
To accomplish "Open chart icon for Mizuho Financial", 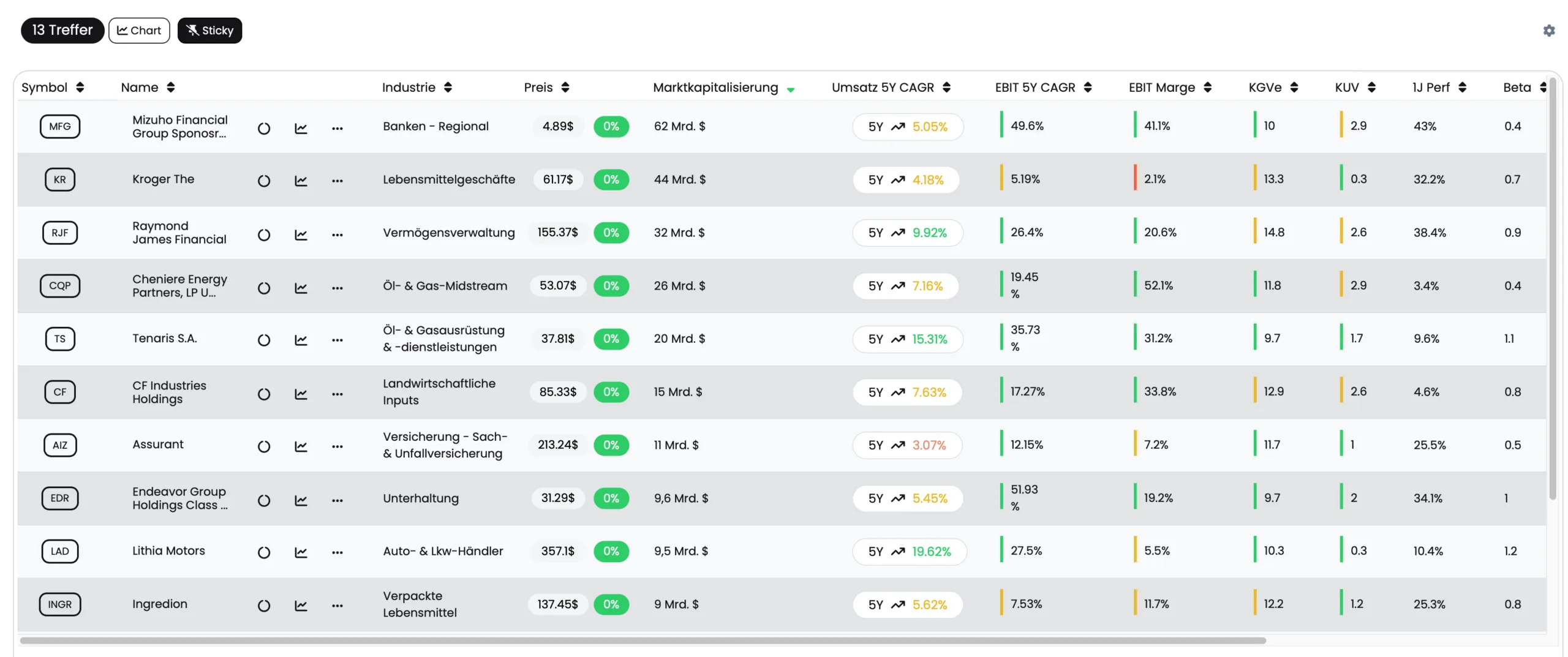I will click(300, 128).
